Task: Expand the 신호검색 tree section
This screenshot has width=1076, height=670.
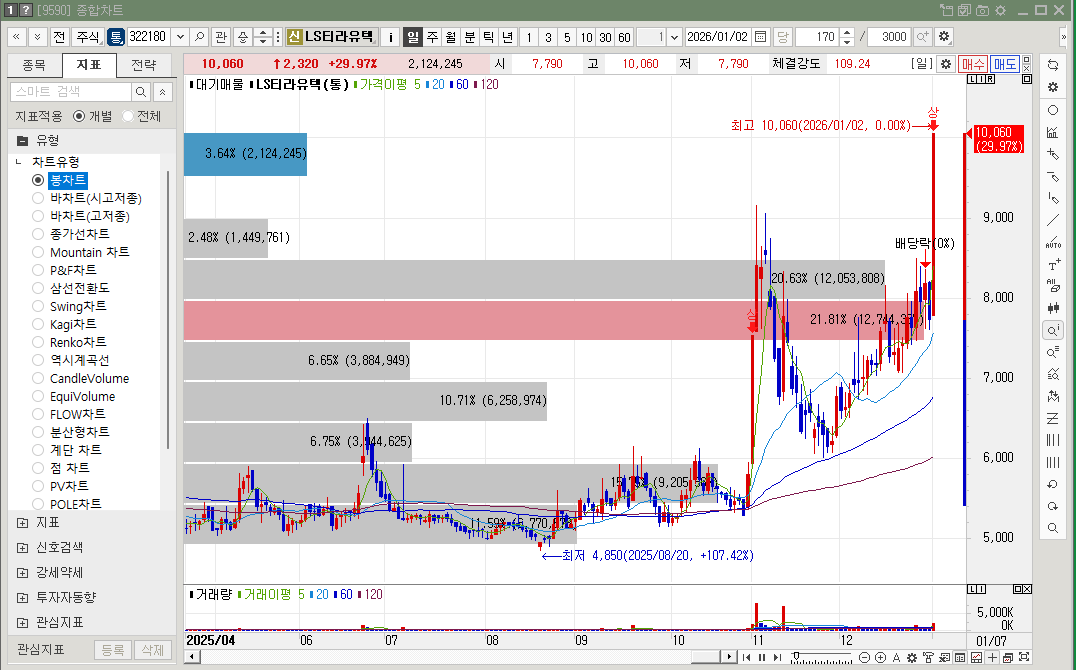Action: [x=23, y=548]
